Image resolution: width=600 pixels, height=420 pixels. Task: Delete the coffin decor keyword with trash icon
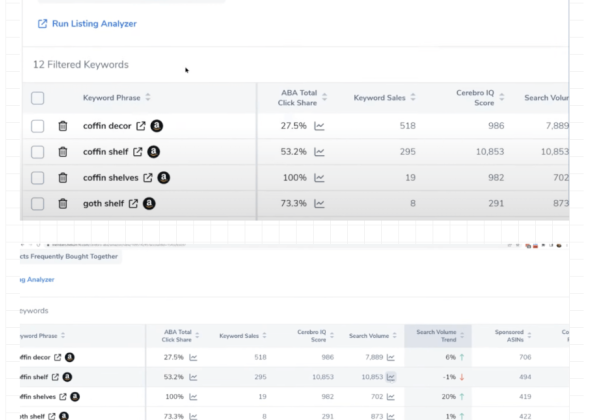coord(63,126)
